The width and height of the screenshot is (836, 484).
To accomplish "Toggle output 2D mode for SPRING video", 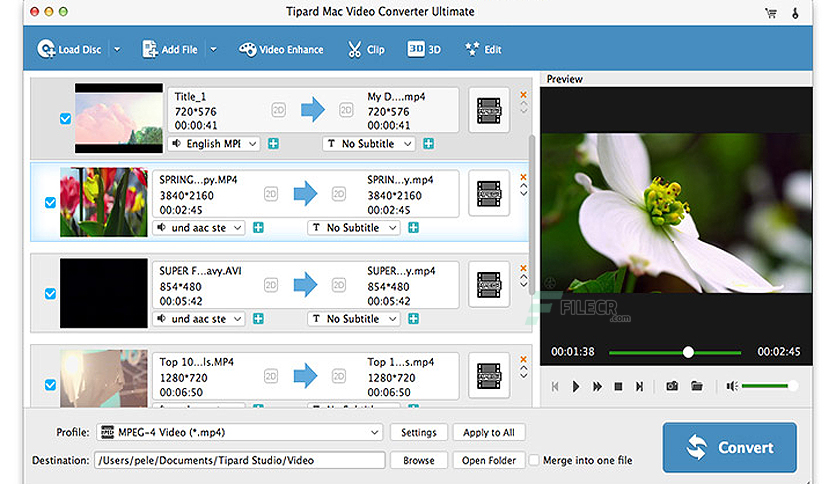I will [x=339, y=193].
